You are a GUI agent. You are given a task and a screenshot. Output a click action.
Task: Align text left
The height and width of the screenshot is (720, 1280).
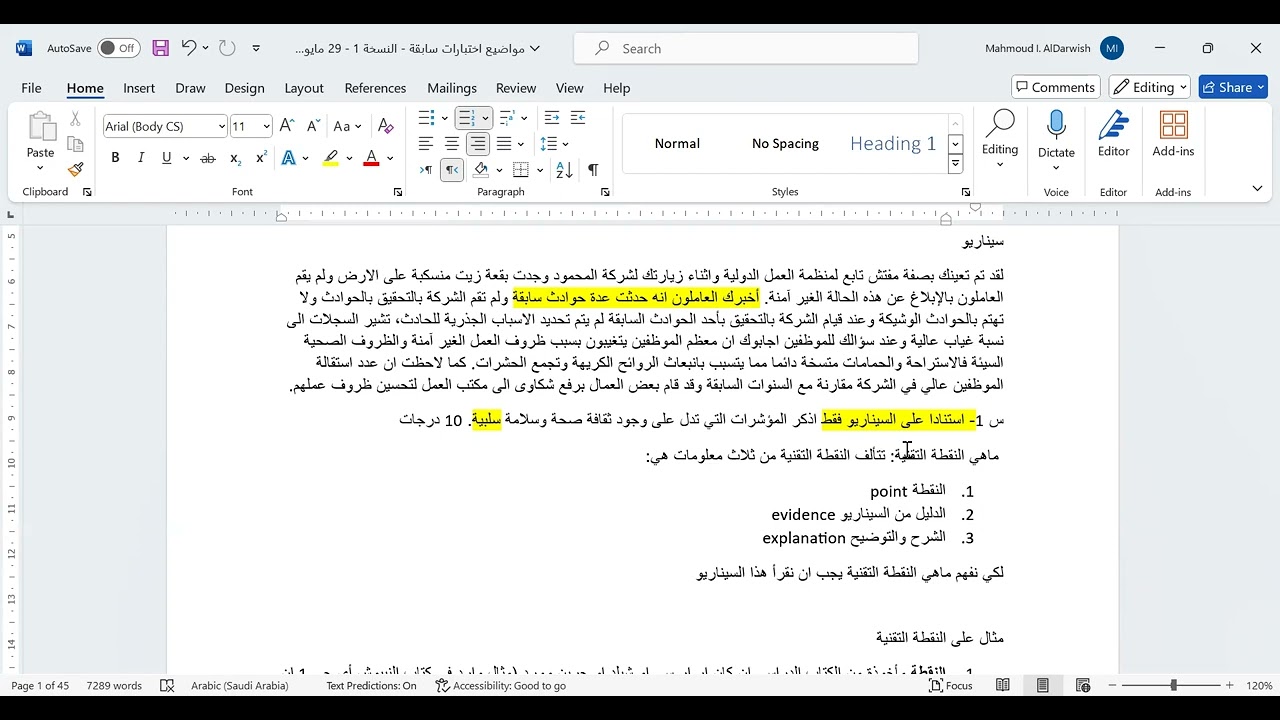(426, 144)
